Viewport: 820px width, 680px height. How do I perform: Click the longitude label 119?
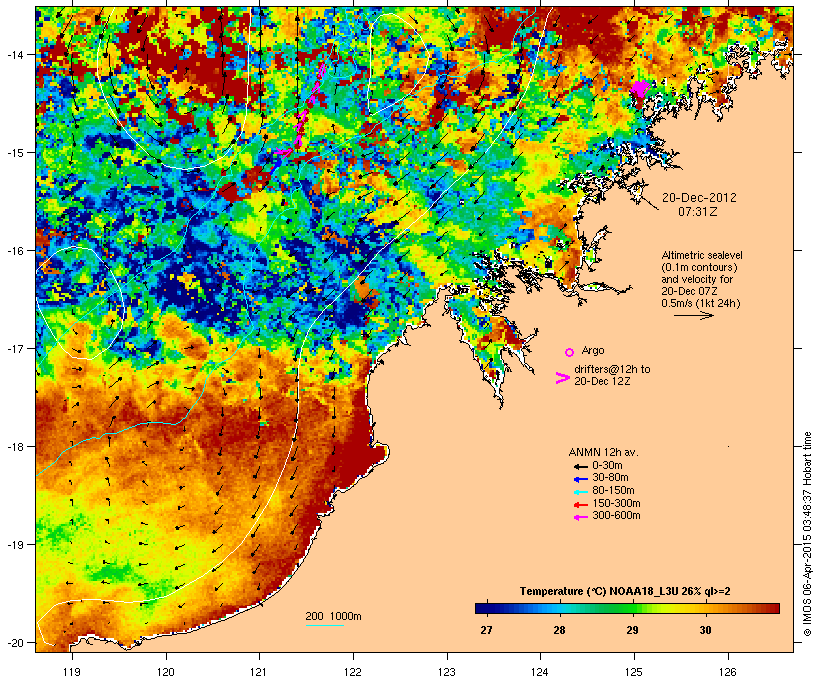point(72,672)
